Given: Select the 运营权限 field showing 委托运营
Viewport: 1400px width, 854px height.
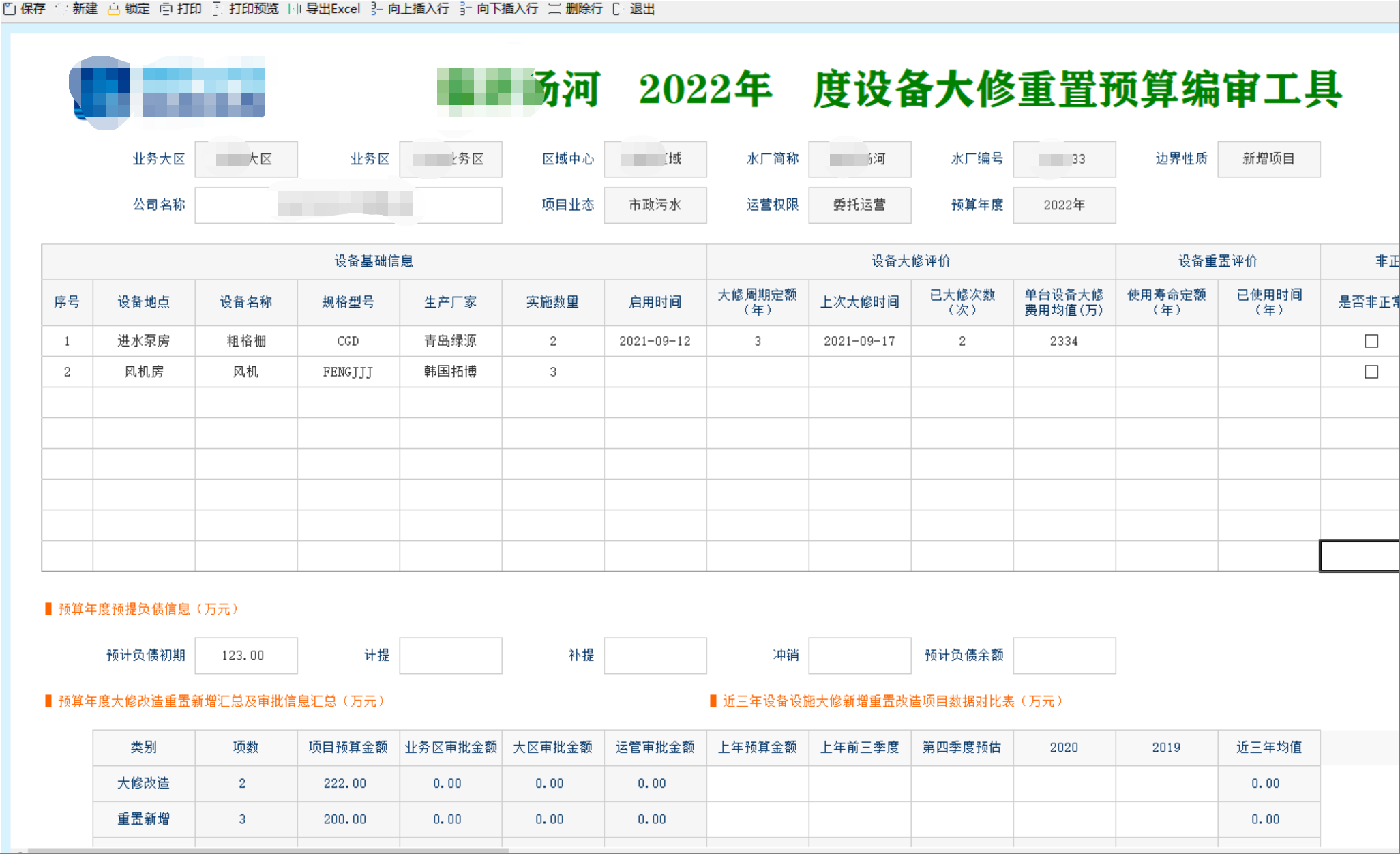Looking at the screenshot, I should click(x=859, y=205).
